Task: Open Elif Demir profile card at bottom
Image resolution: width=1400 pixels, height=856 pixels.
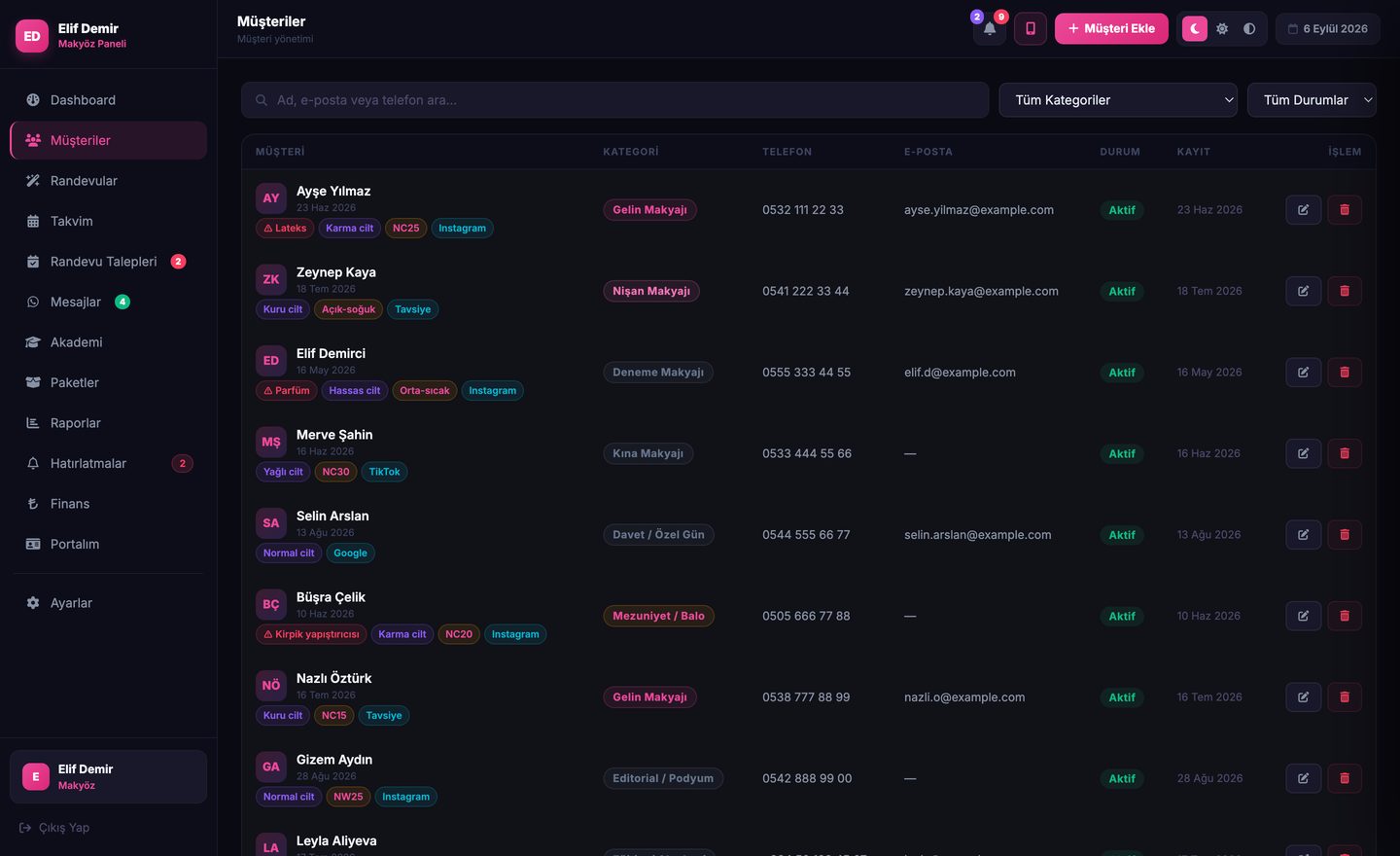Action: pos(108,776)
